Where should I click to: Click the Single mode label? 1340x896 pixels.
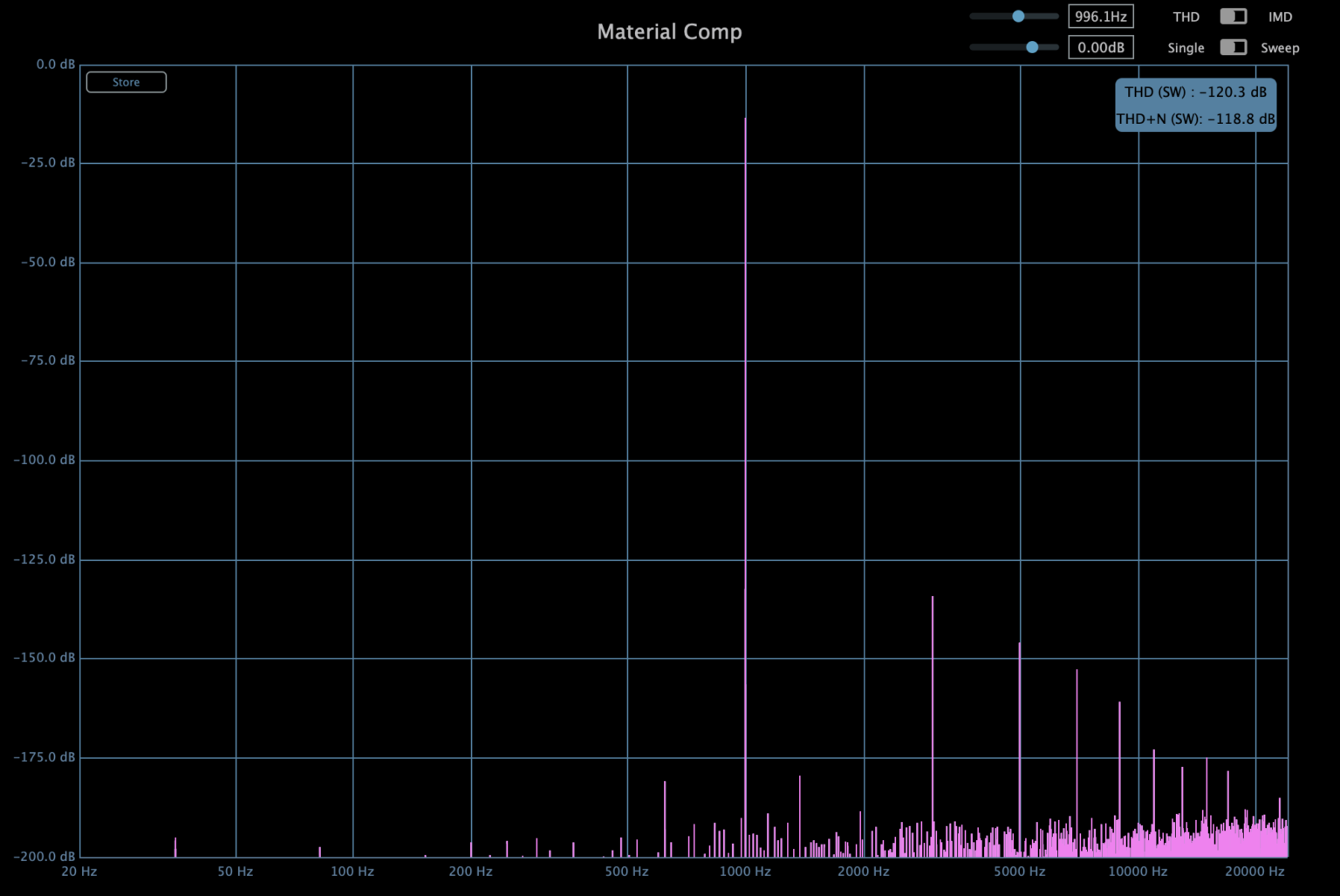tap(1186, 48)
